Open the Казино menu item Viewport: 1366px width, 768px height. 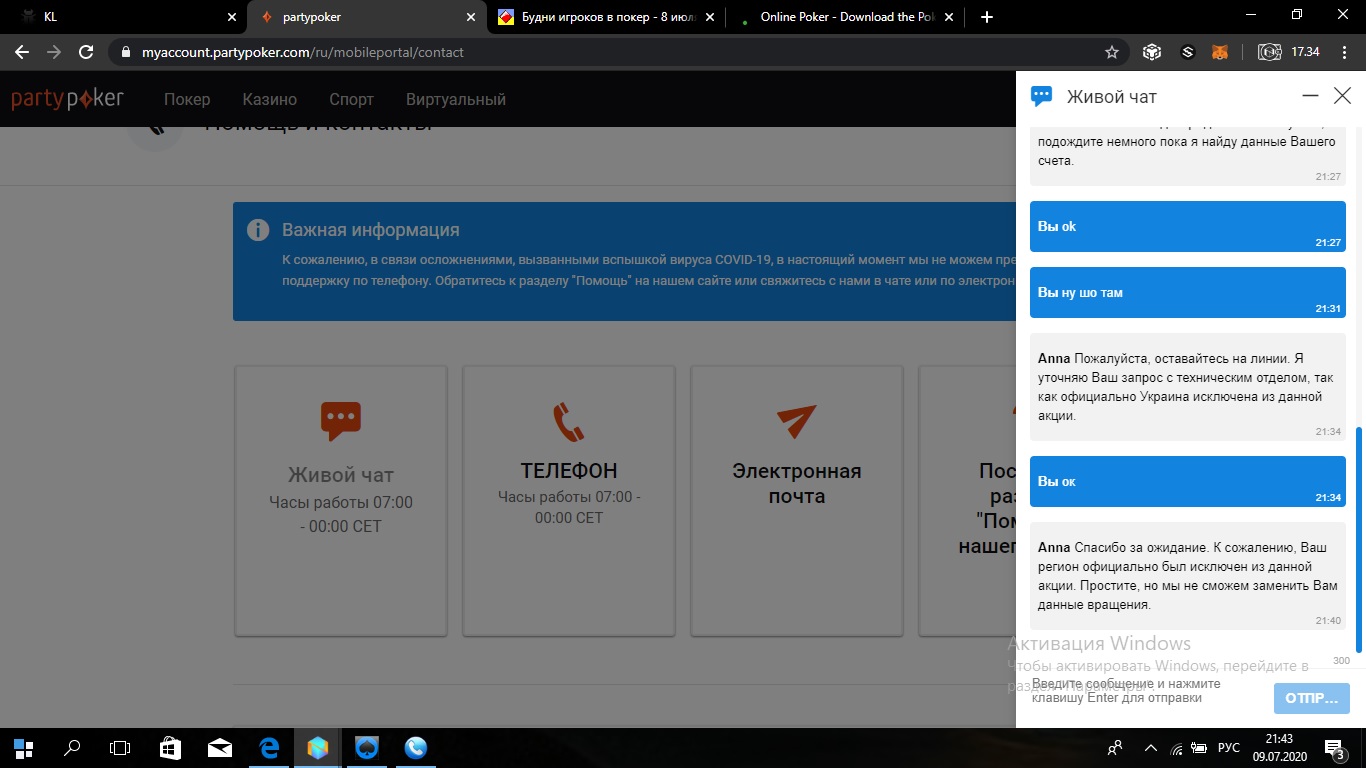point(269,99)
